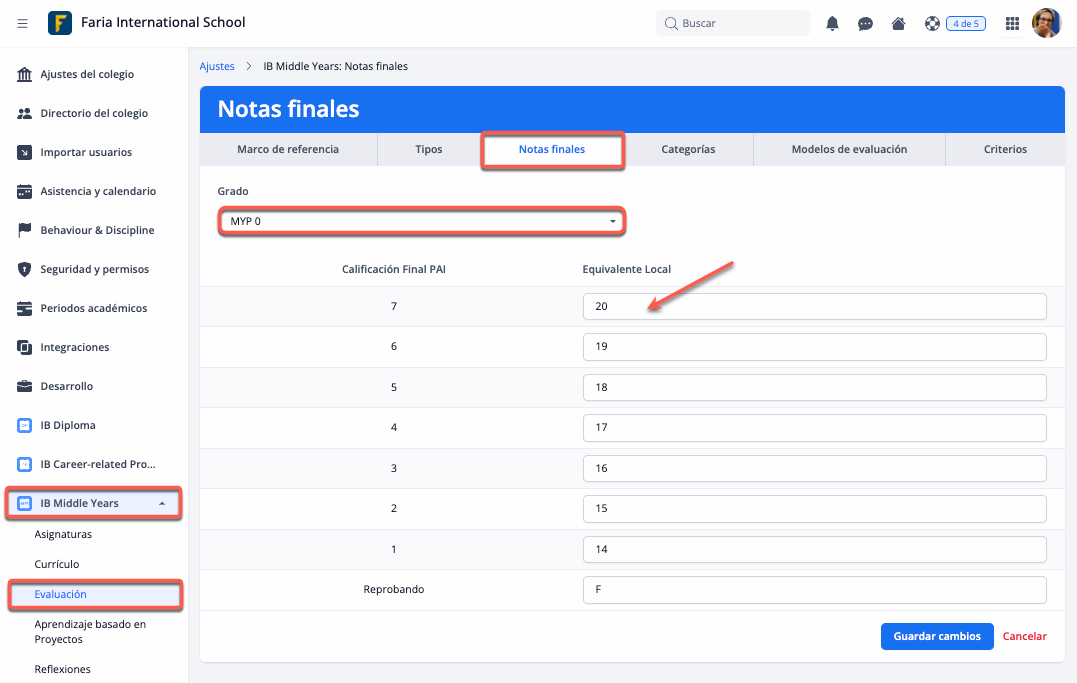Screen dimensions: 1077x683
Task: Click the notifications bell icon
Action: (x=832, y=23)
